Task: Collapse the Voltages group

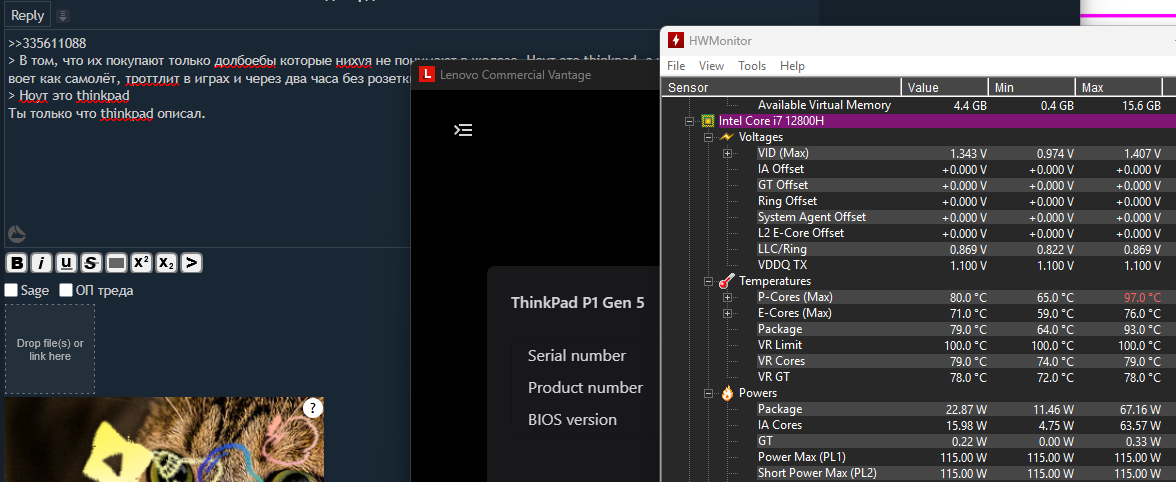Action: point(708,137)
